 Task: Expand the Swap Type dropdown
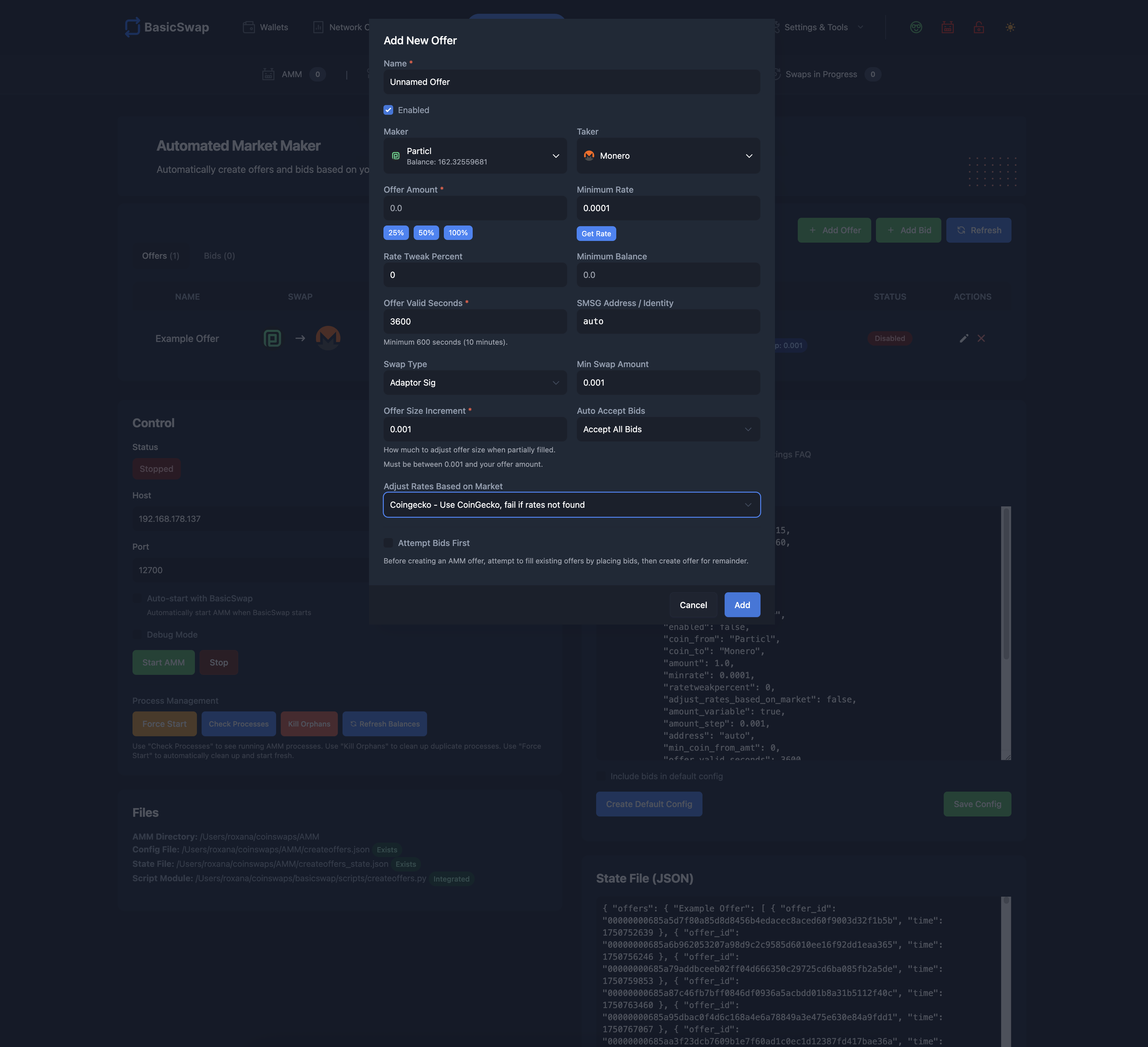coord(475,383)
